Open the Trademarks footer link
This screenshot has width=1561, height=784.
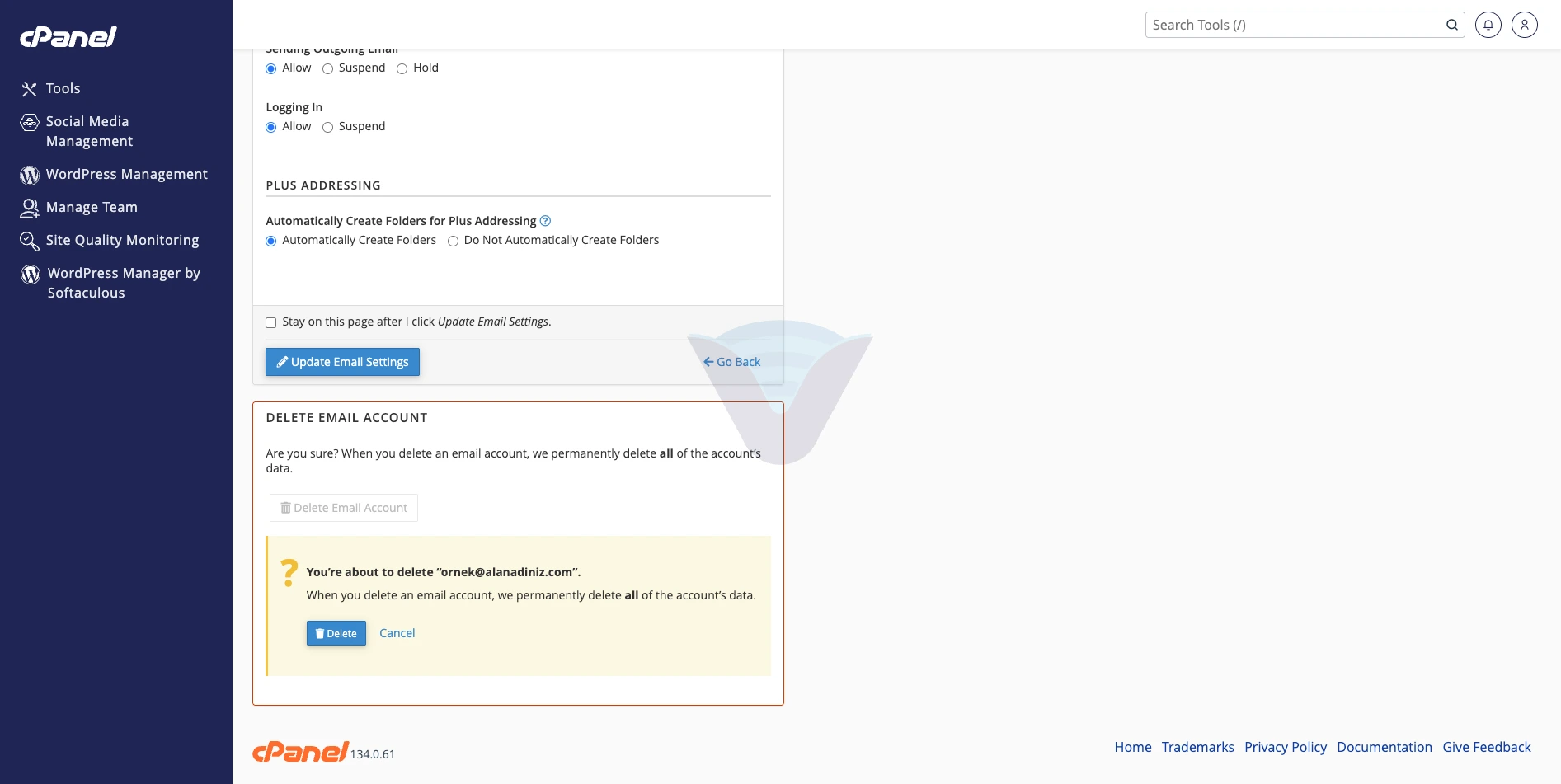point(1197,747)
